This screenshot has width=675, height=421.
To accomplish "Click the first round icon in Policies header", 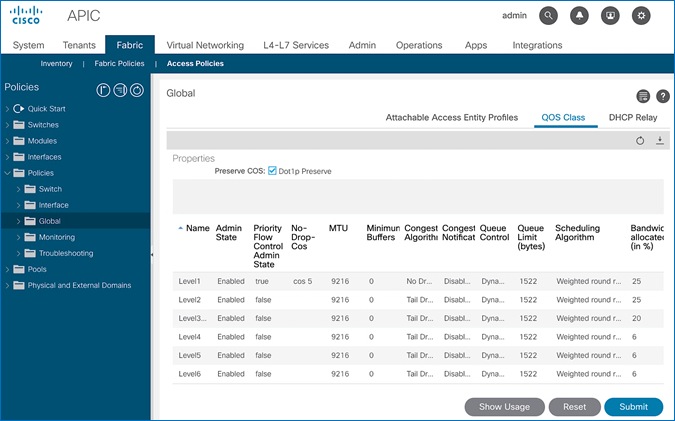I will 103,90.
